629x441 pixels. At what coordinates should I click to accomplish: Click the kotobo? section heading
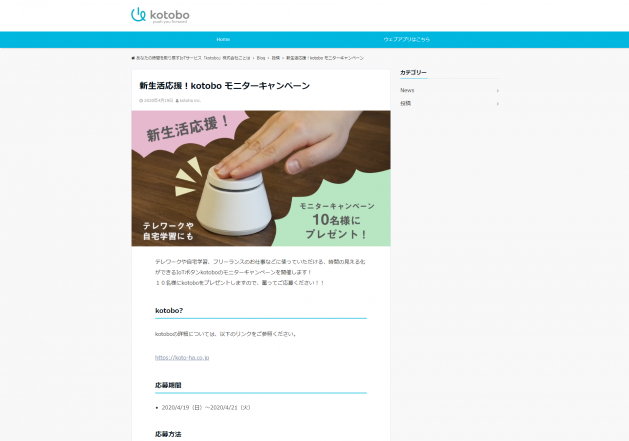coord(169,311)
